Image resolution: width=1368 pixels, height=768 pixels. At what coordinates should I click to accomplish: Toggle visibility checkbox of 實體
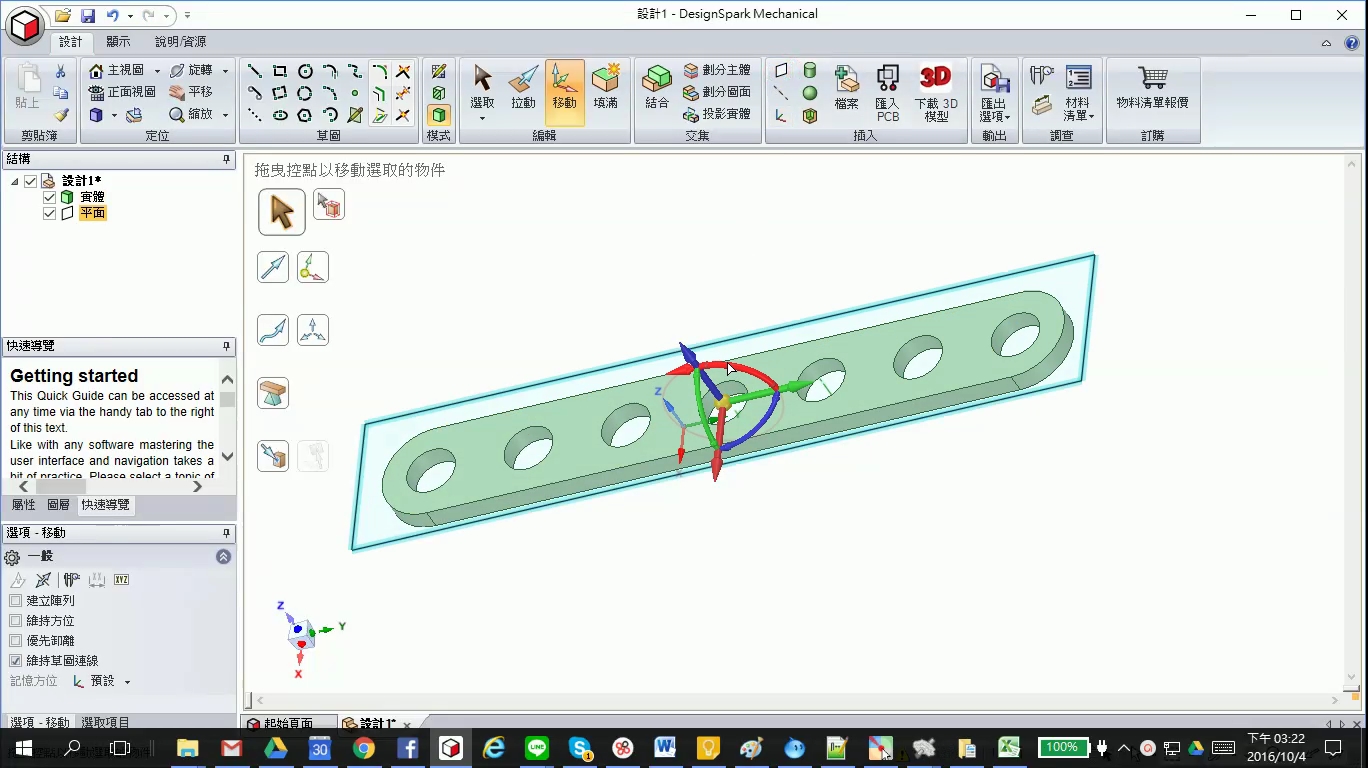(49, 197)
